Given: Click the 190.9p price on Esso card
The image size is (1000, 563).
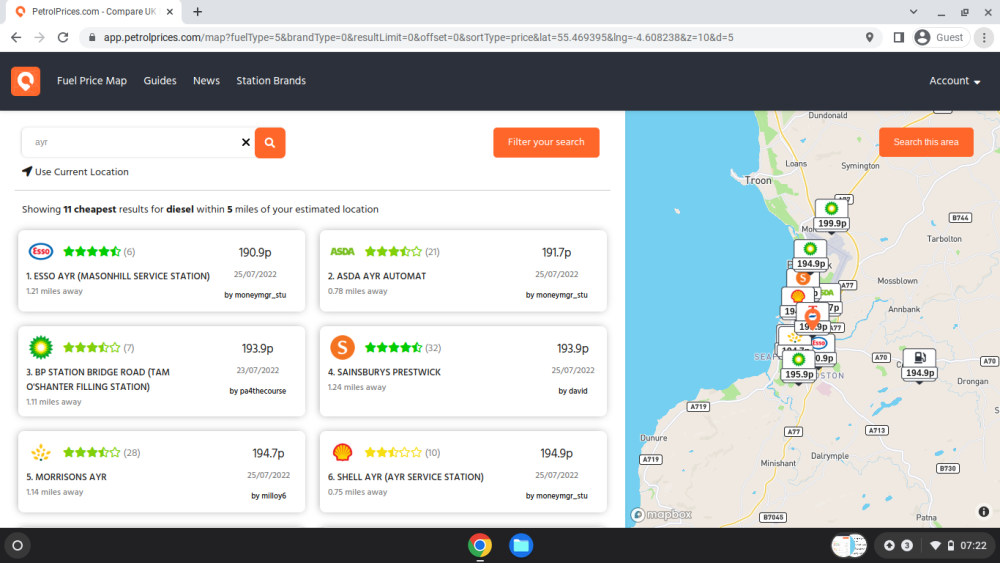Looking at the screenshot, I should click(255, 252).
